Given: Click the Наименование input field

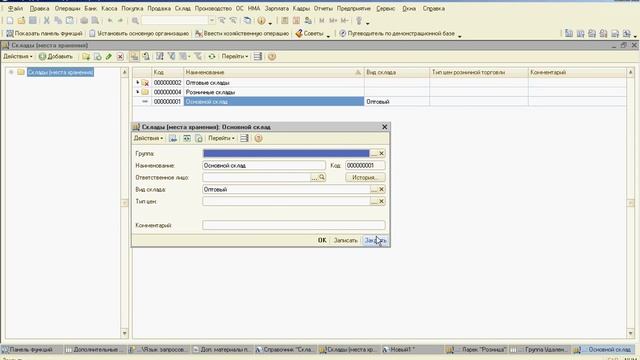Looking at the screenshot, I should (x=264, y=166).
